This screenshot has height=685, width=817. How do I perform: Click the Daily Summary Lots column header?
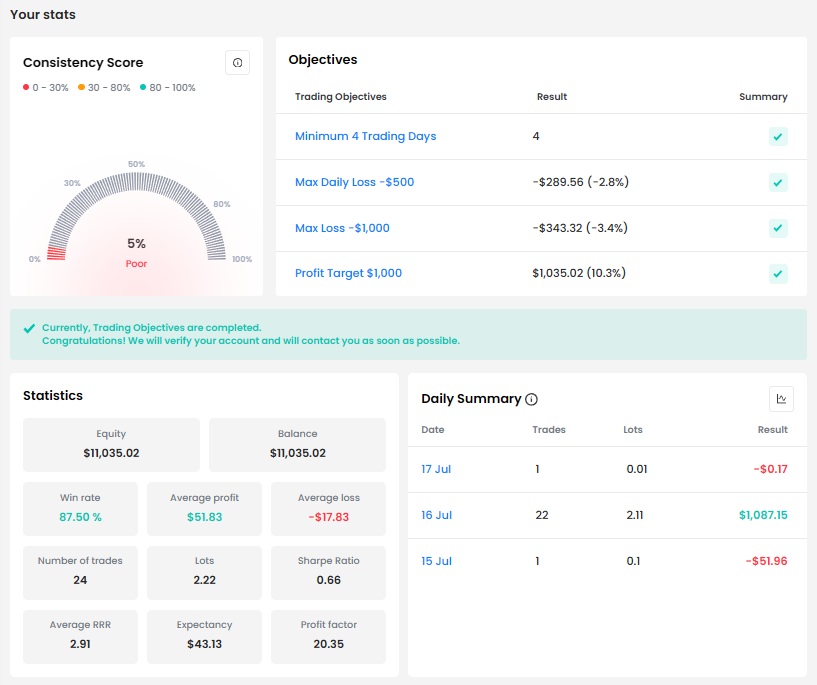point(633,430)
